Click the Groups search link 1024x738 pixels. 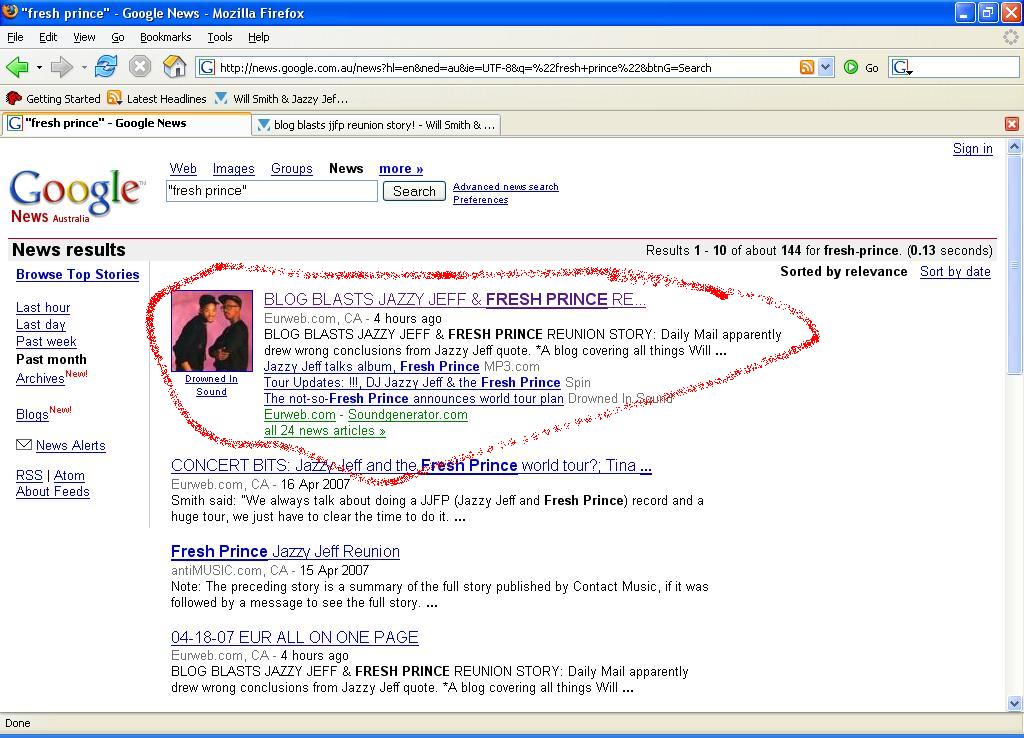(292, 168)
